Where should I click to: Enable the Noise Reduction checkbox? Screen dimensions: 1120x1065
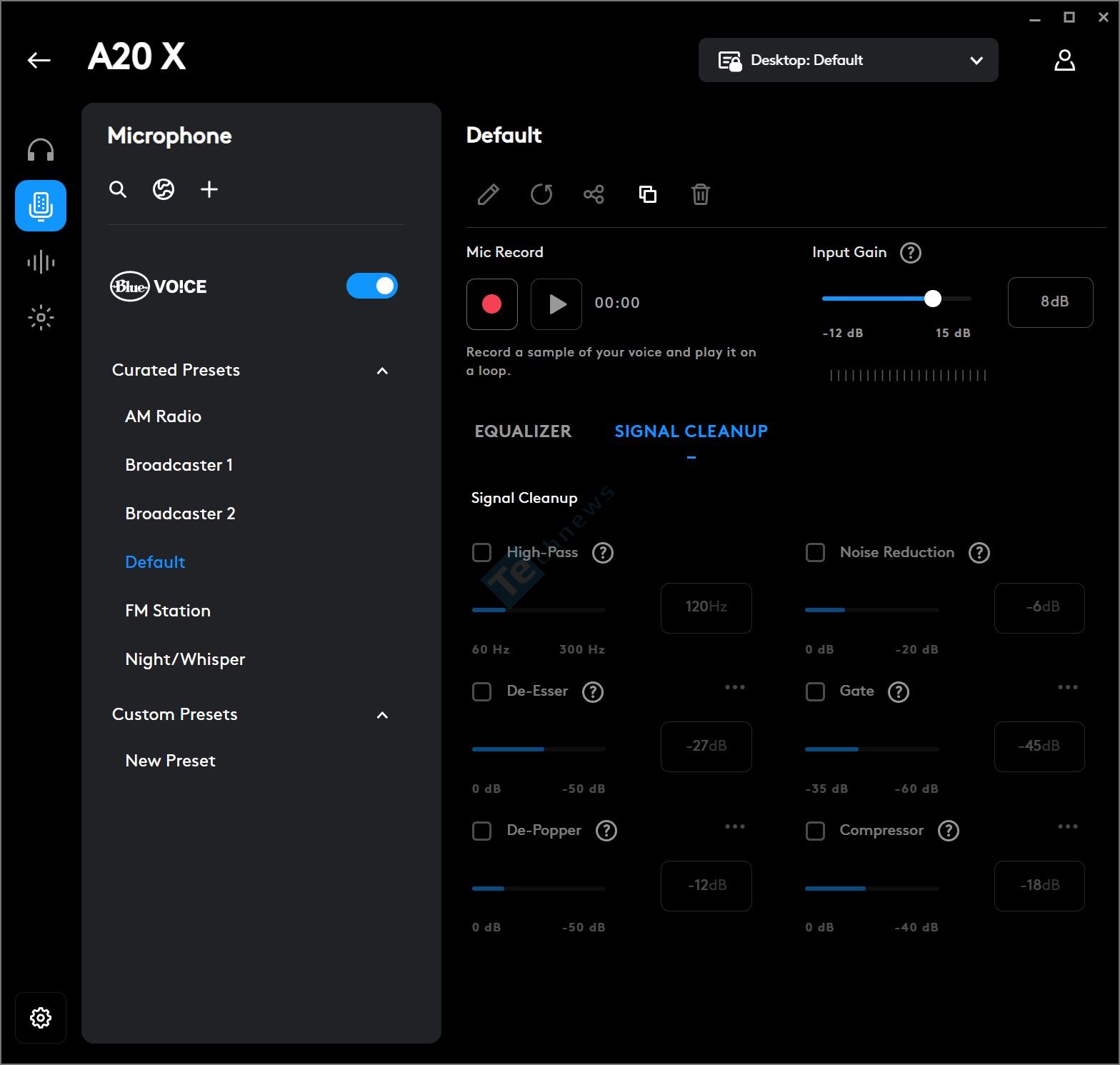tap(815, 553)
